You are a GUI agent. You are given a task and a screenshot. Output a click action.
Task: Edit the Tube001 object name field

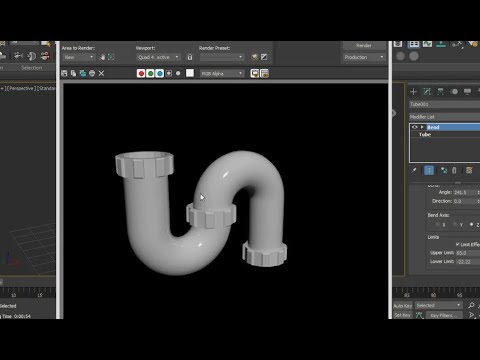coord(445,104)
